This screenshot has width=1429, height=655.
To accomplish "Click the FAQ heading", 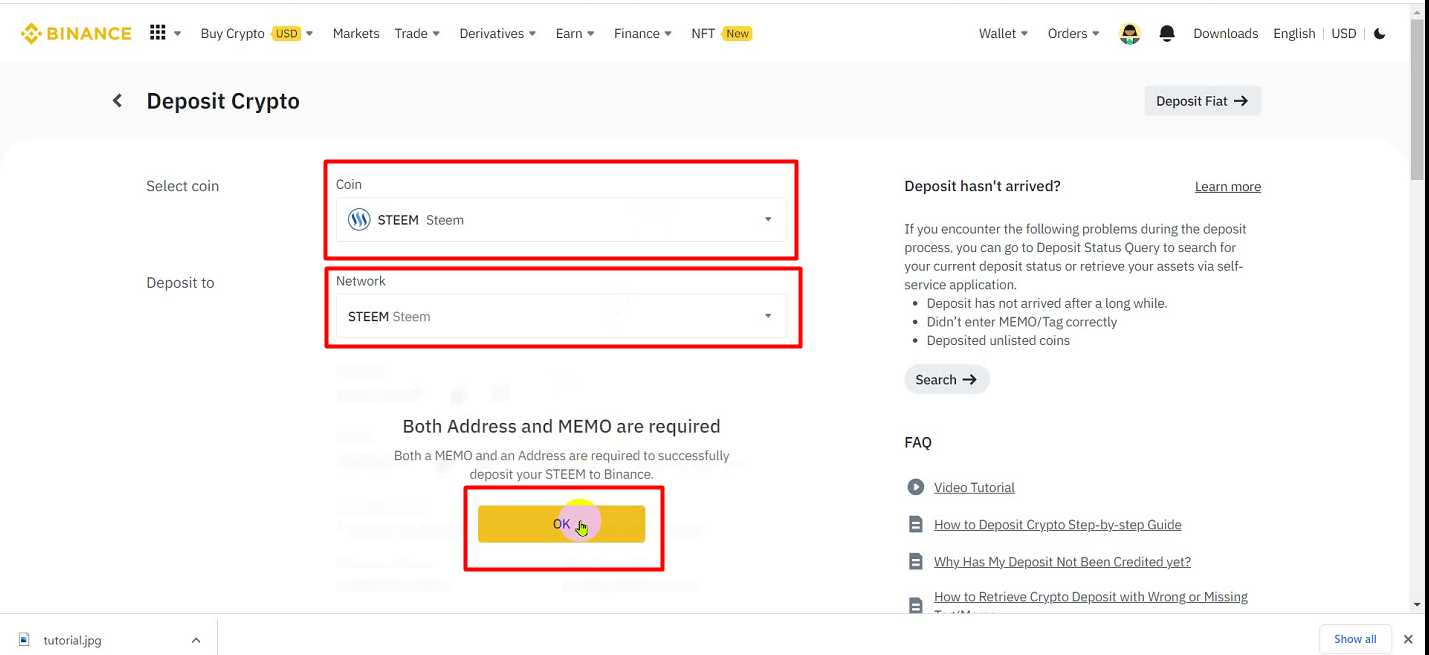I will click(918, 442).
